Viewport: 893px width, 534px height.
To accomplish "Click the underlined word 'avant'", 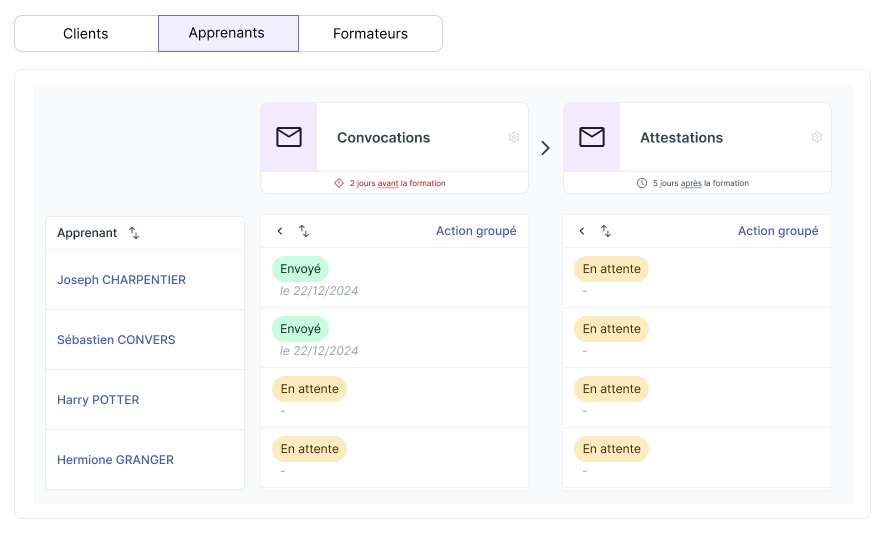I will 388,183.
